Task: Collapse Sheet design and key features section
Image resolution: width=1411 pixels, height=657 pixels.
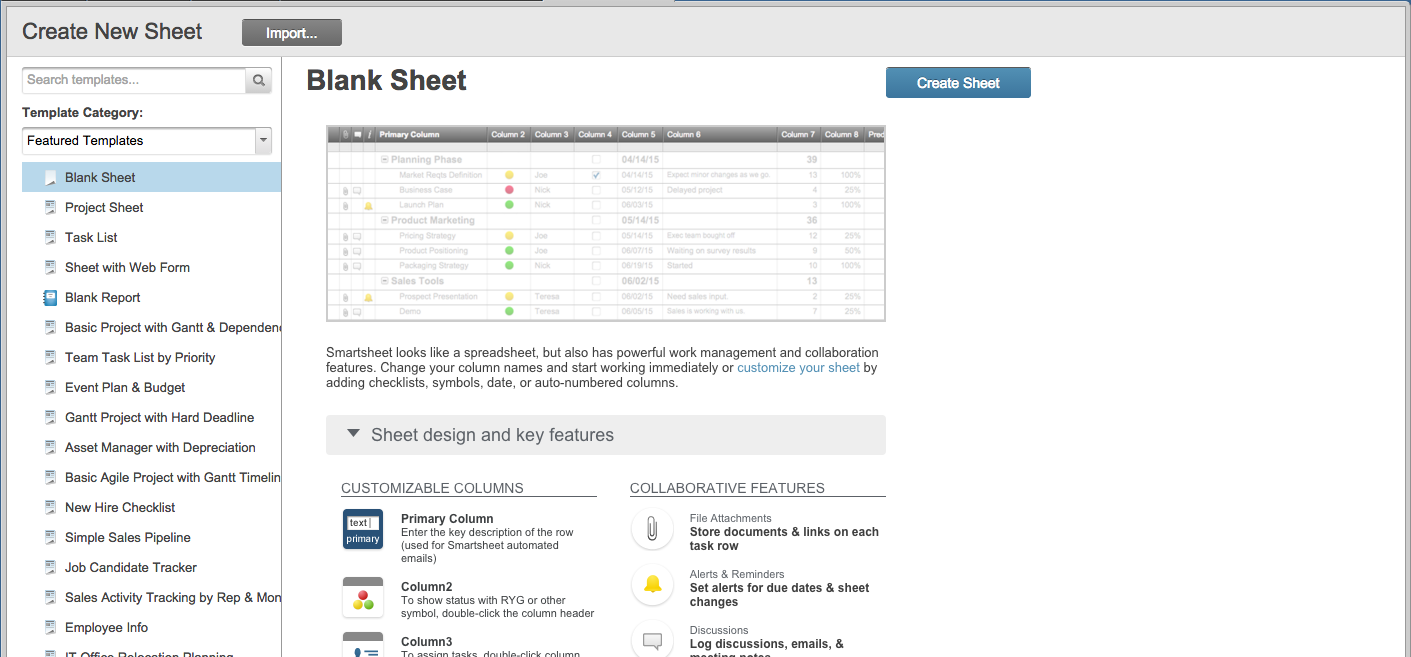Action: (x=606, y=435)
